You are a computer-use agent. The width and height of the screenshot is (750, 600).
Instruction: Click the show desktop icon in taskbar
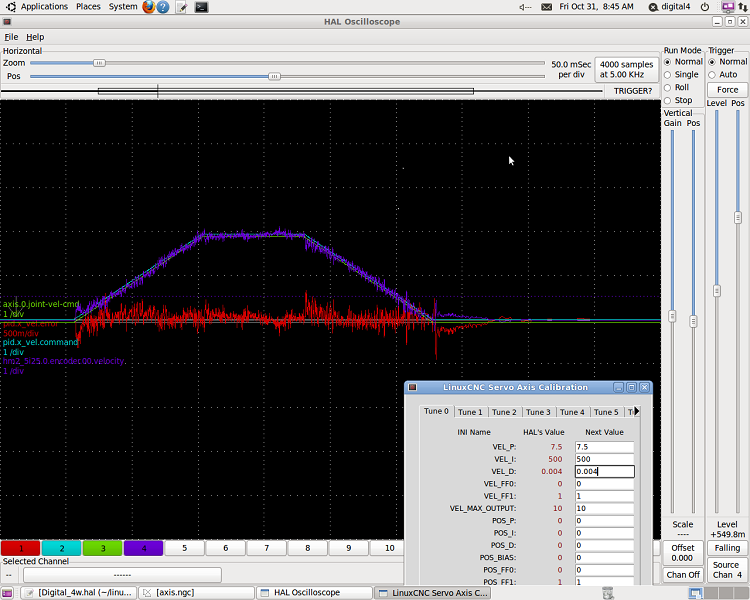pos(7,593)
